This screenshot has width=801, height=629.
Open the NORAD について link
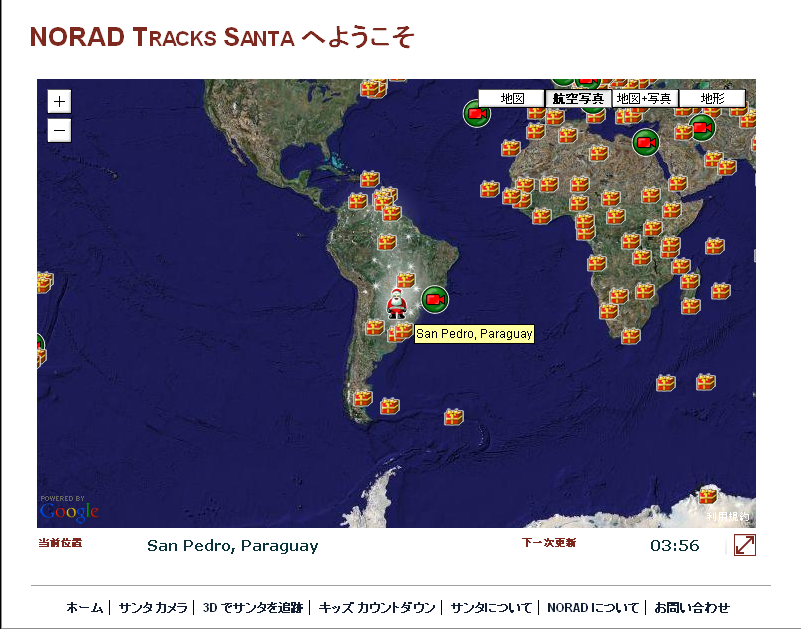(x=593, y=608)
